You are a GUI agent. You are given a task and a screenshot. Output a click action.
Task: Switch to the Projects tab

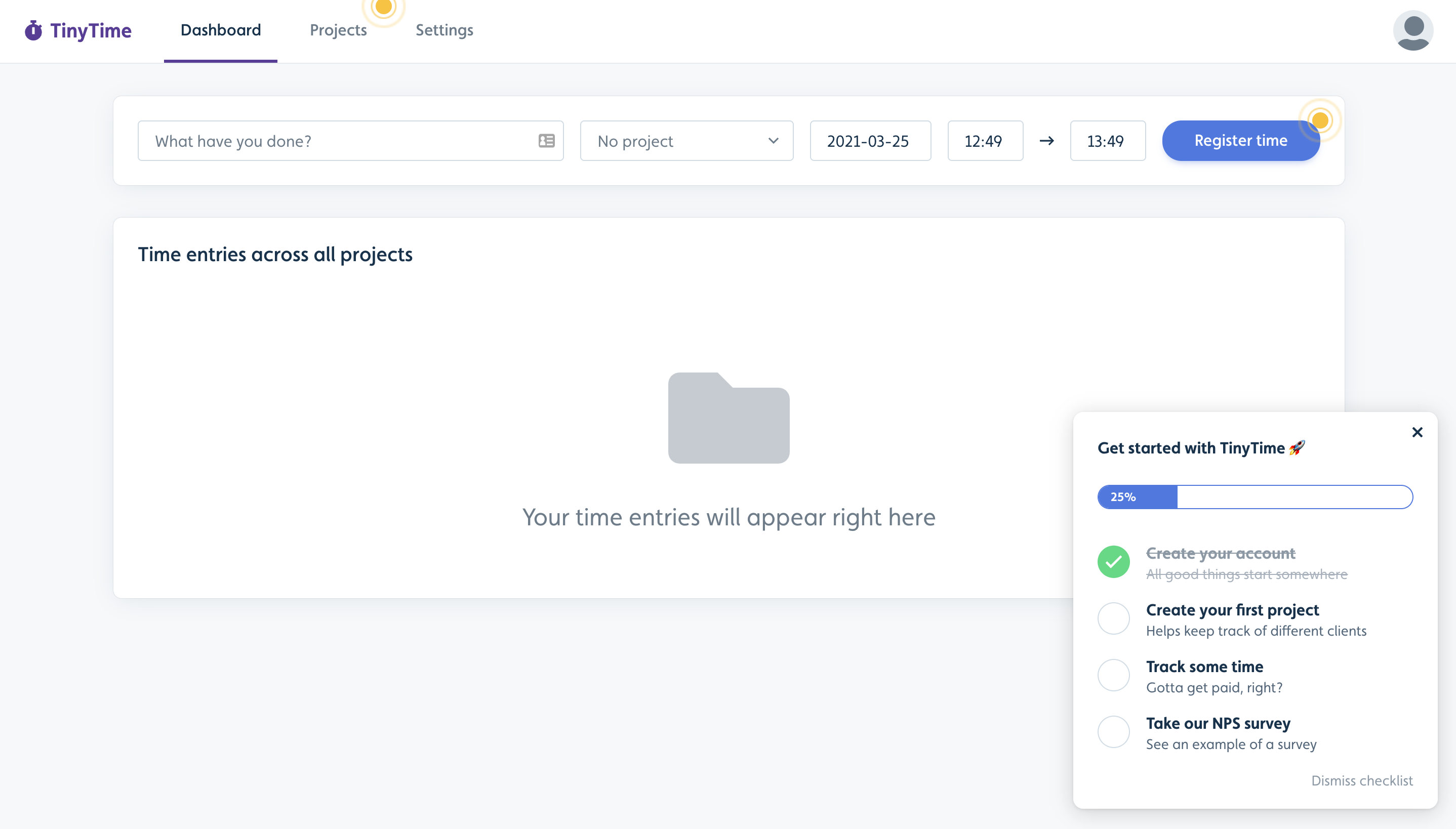click(338, 30)
